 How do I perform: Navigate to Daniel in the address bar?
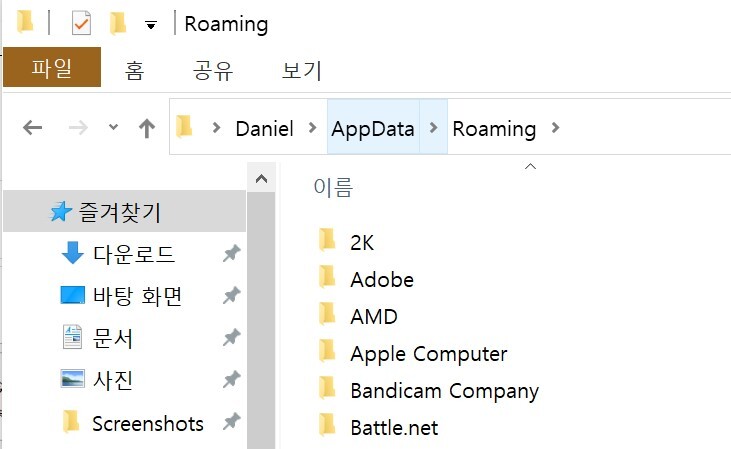click(264, 129)
